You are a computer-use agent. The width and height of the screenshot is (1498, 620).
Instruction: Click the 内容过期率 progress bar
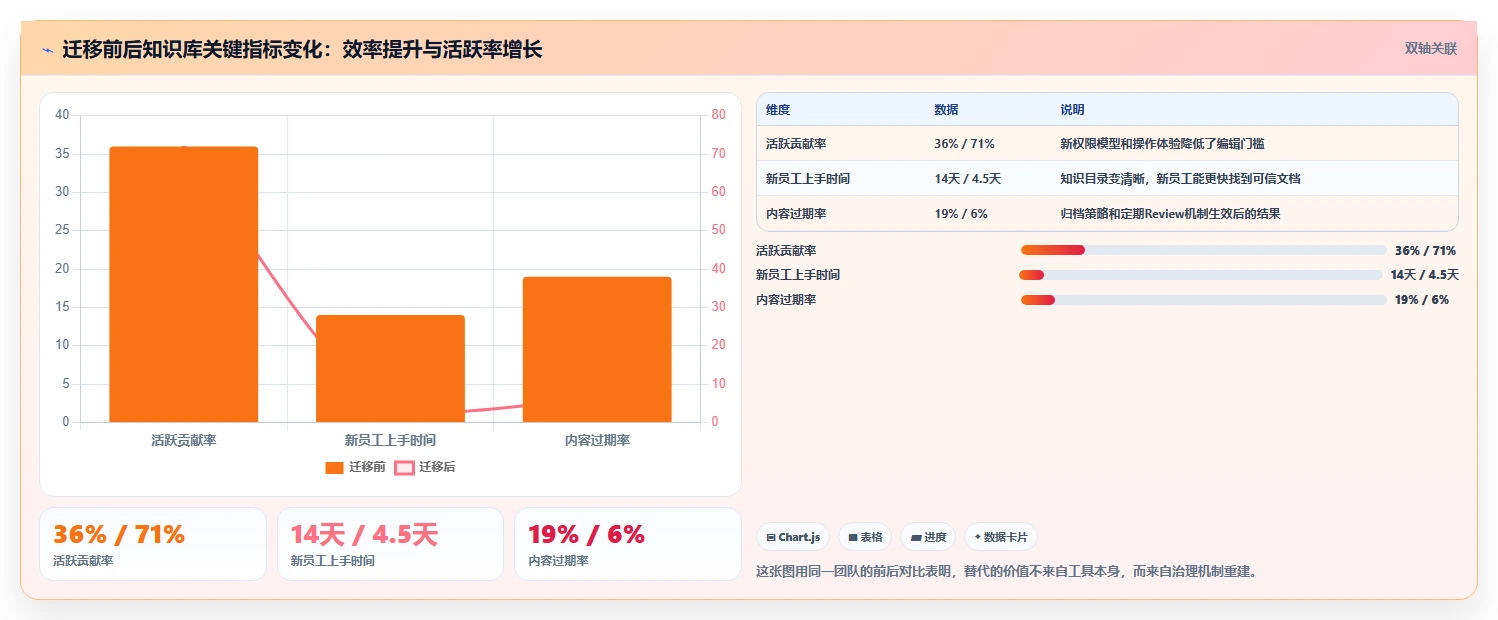[1203, 300]
